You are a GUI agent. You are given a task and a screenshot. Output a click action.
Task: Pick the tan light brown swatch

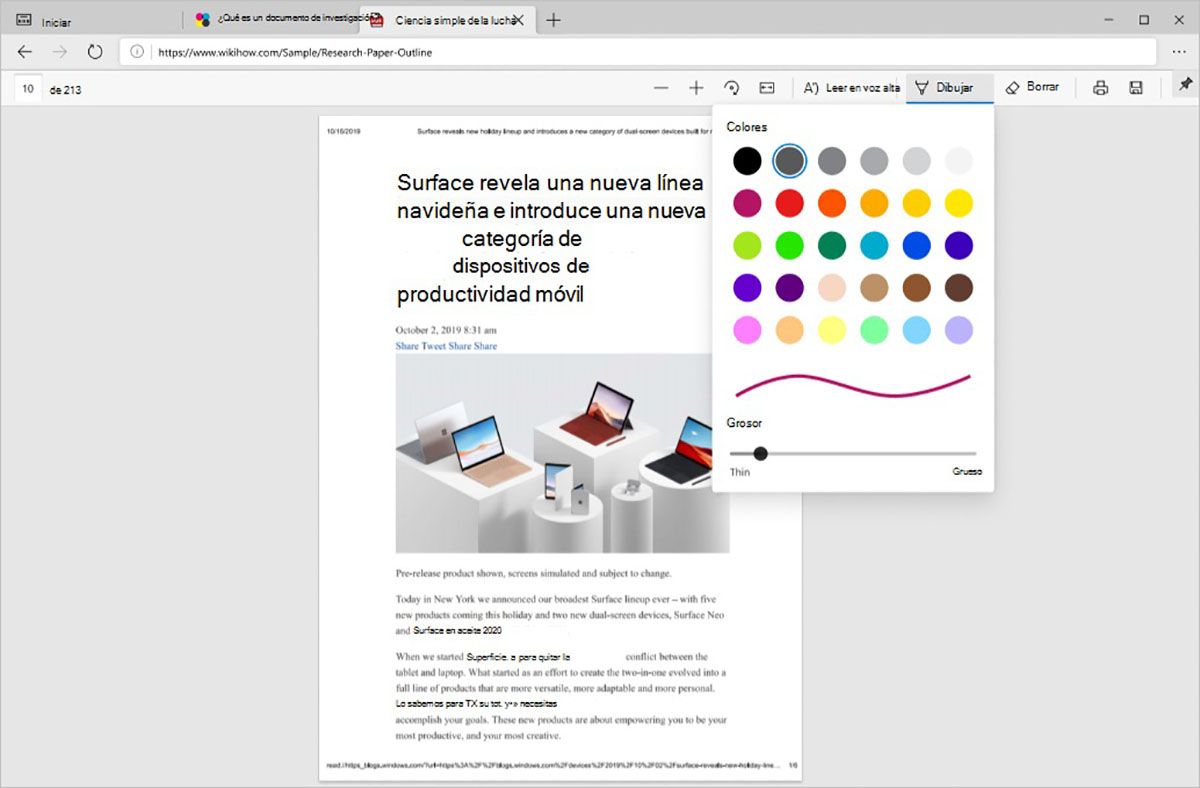coord(874,288)
